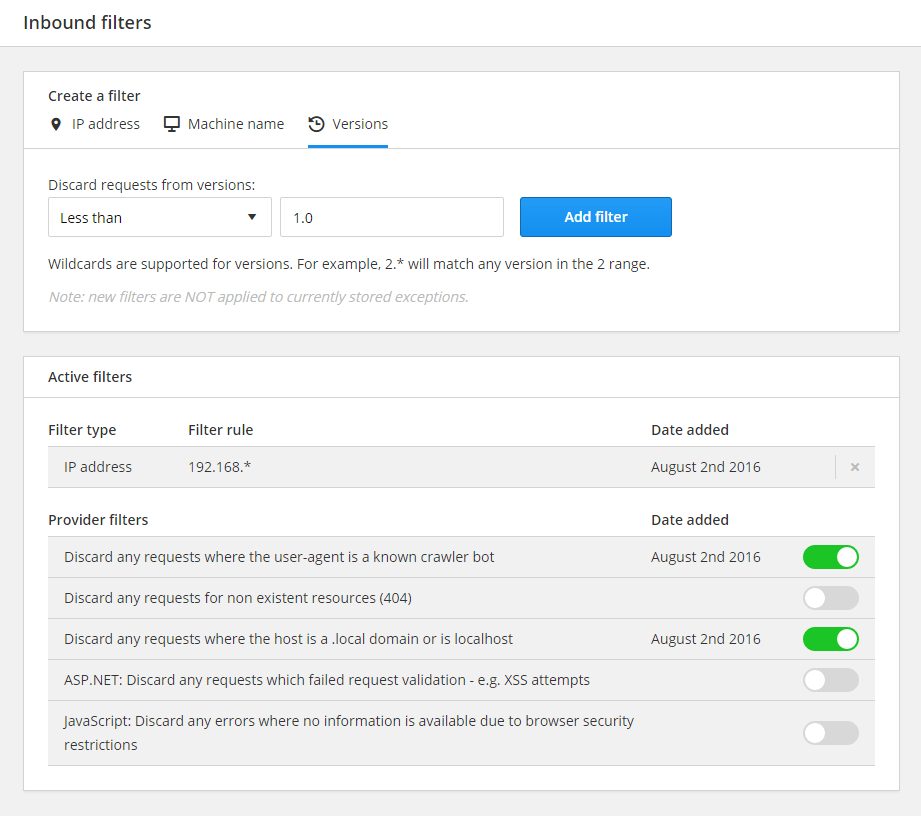Switch to the Machine name tab
The height and width of the screenshot is (816, 921).
pos(224,124)
